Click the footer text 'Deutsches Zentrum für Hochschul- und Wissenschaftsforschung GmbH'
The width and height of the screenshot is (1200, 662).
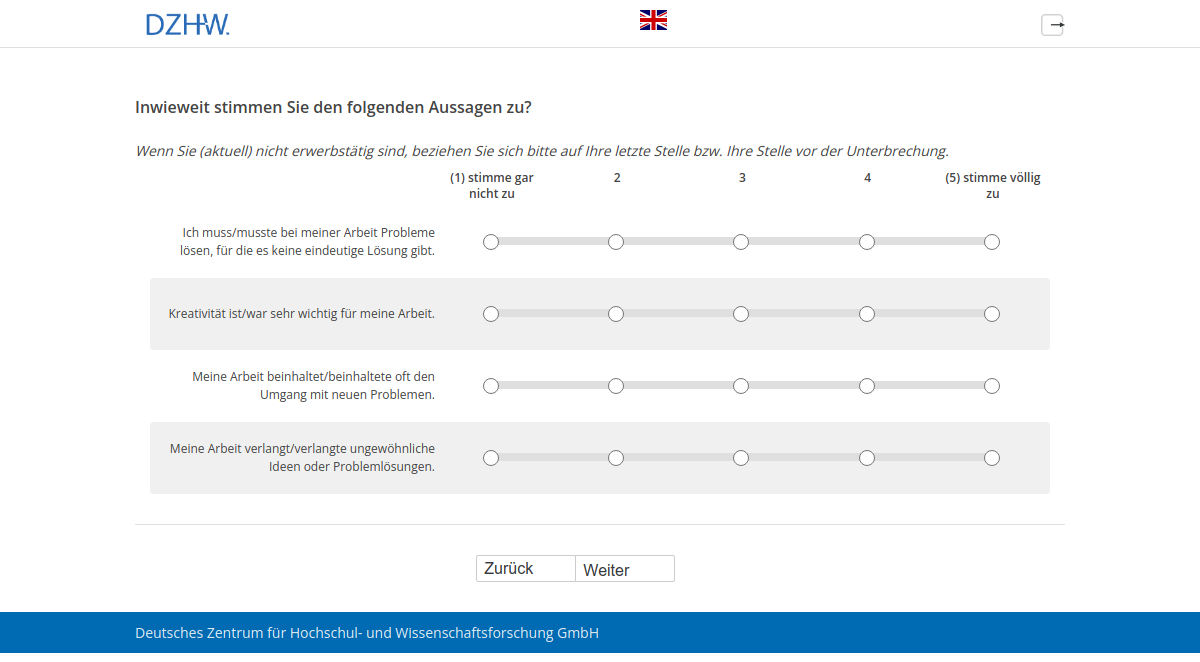pos(366,632)
